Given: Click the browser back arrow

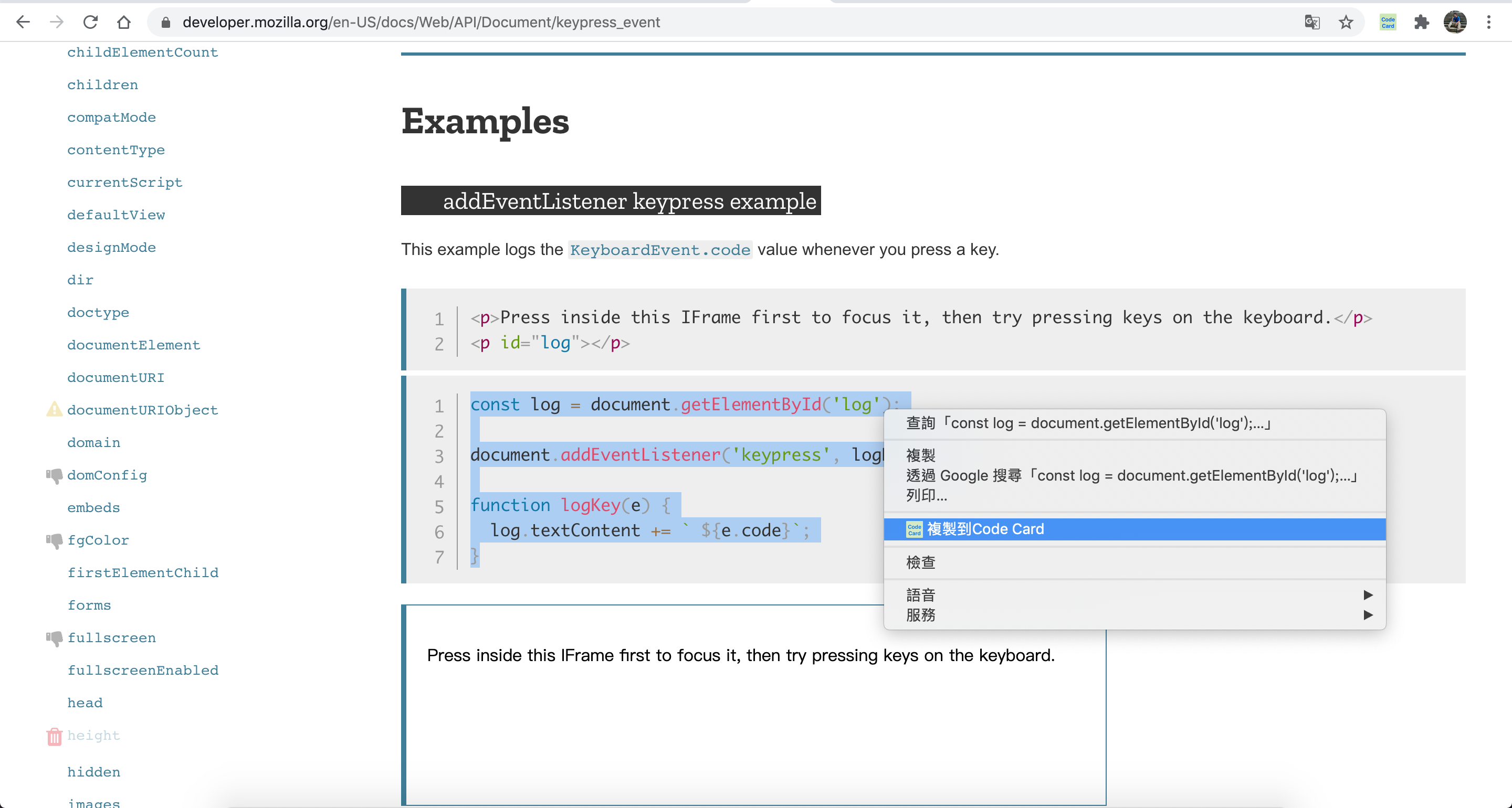Looking at the screenshot, I should point(24,22).
